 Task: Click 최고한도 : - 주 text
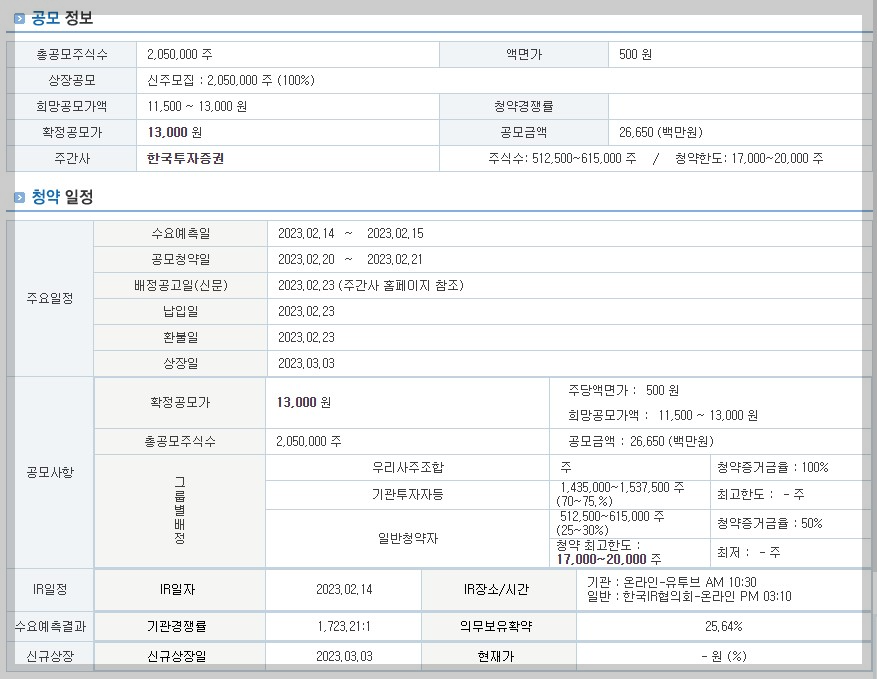(760, 494)
